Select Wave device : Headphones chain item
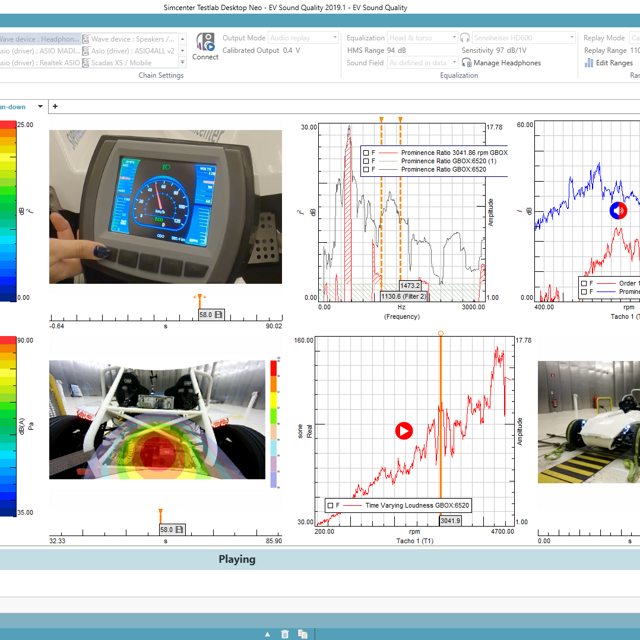The image size is (640, 640). tap(40, 39)
